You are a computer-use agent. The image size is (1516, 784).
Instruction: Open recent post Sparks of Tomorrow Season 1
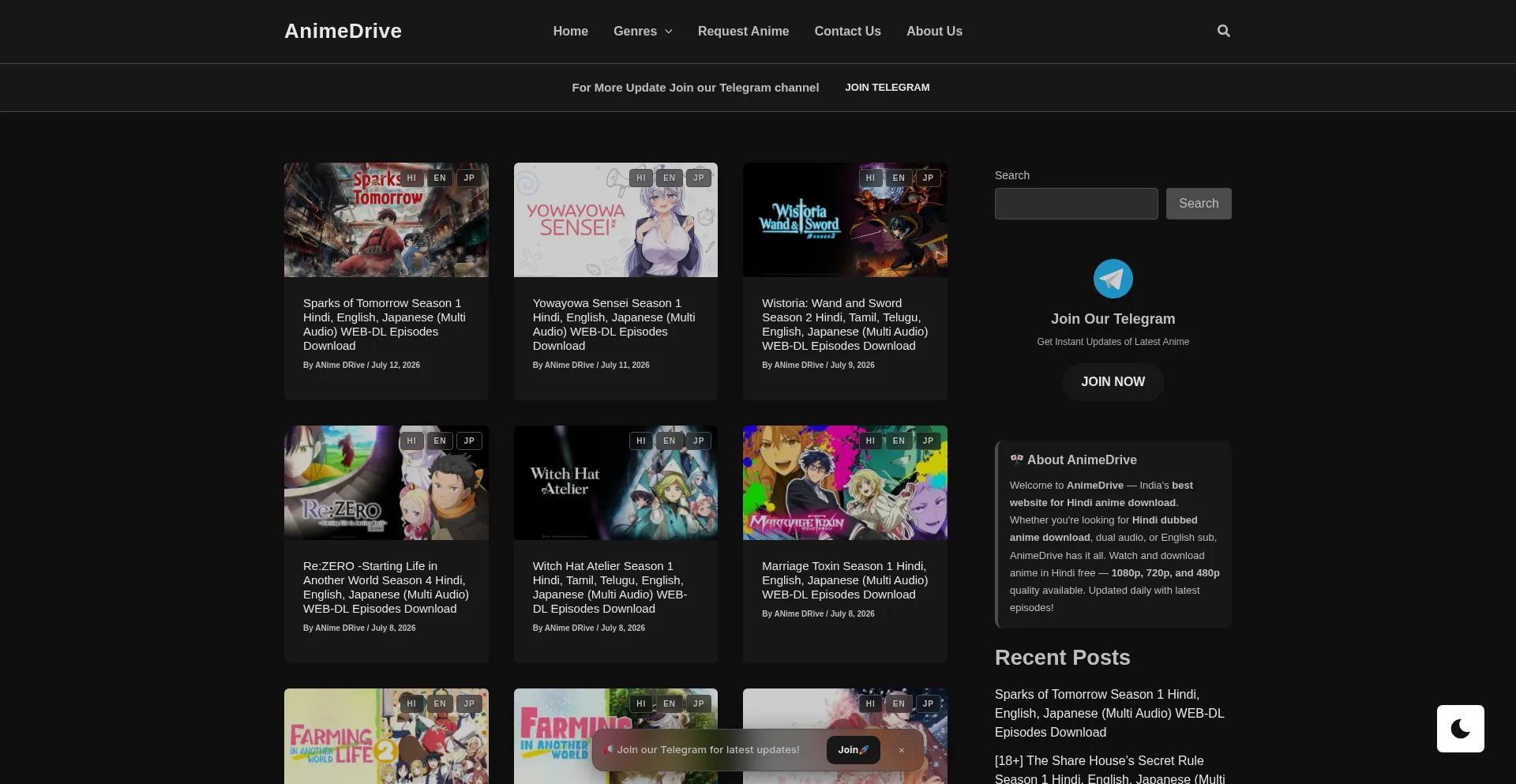(1109, 714)
